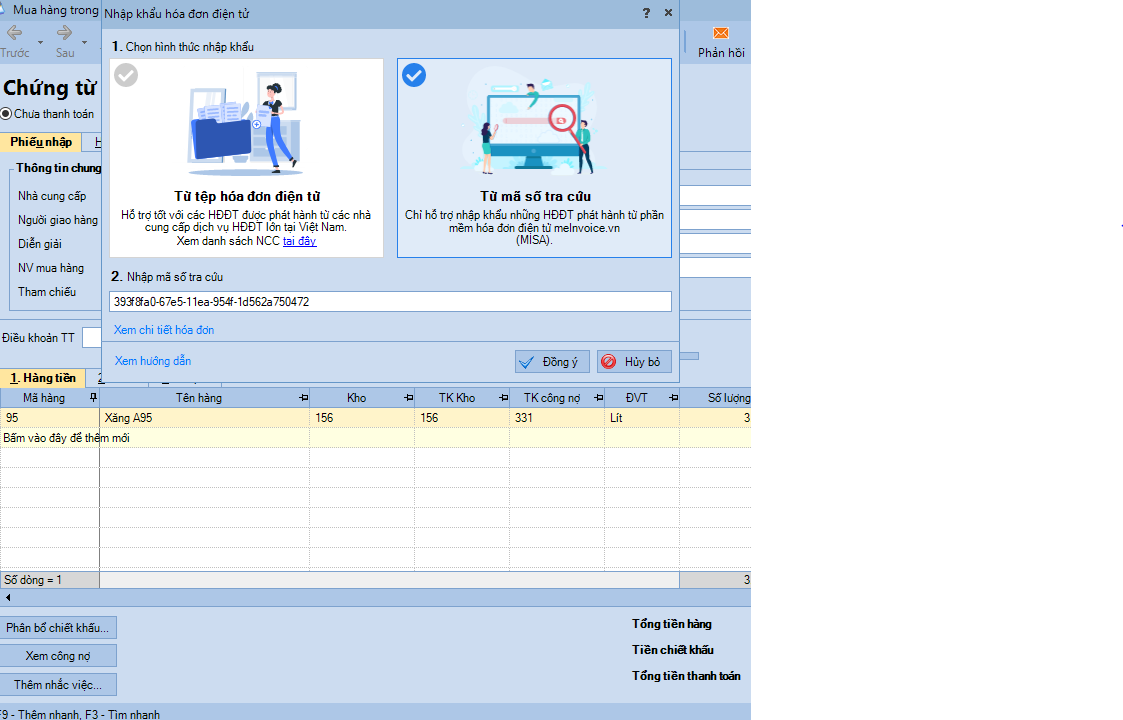Click the Sau forward arrow icon
This screenshot has height=720, width=1123.
pos(65,33)
